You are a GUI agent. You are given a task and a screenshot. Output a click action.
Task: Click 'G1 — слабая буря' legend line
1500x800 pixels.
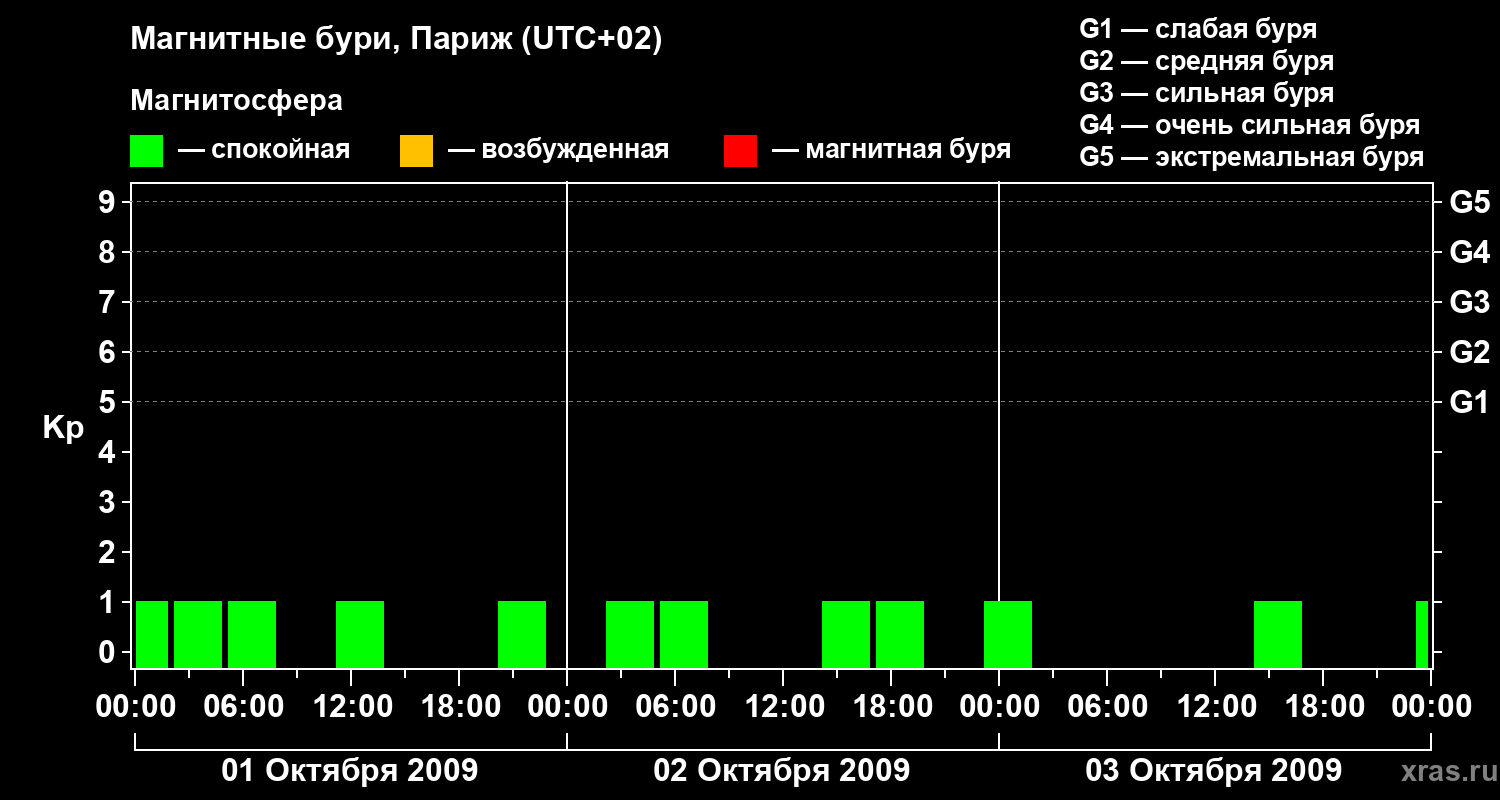[1198, 29]
